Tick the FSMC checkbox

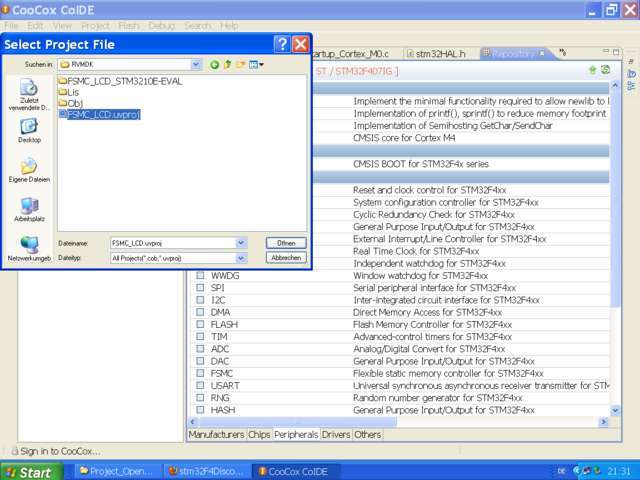point(200,373)
